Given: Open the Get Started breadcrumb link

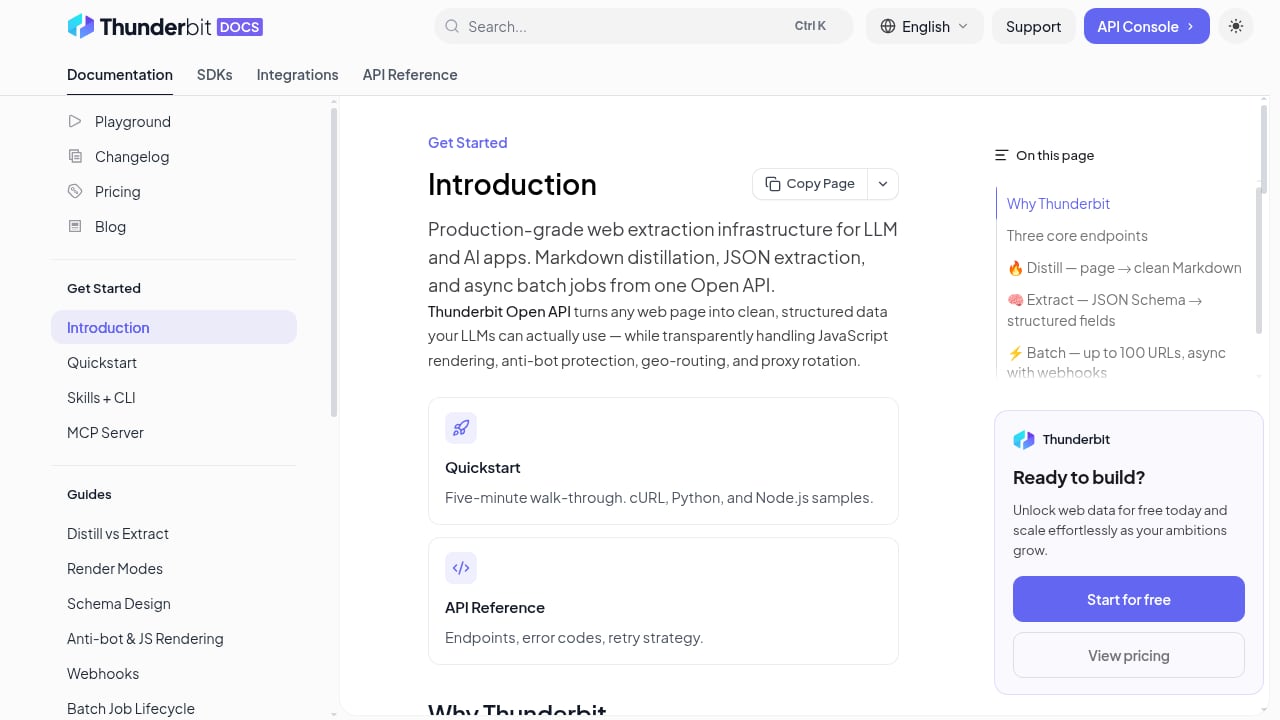Looking at the screenshot, I should point(467,142).
